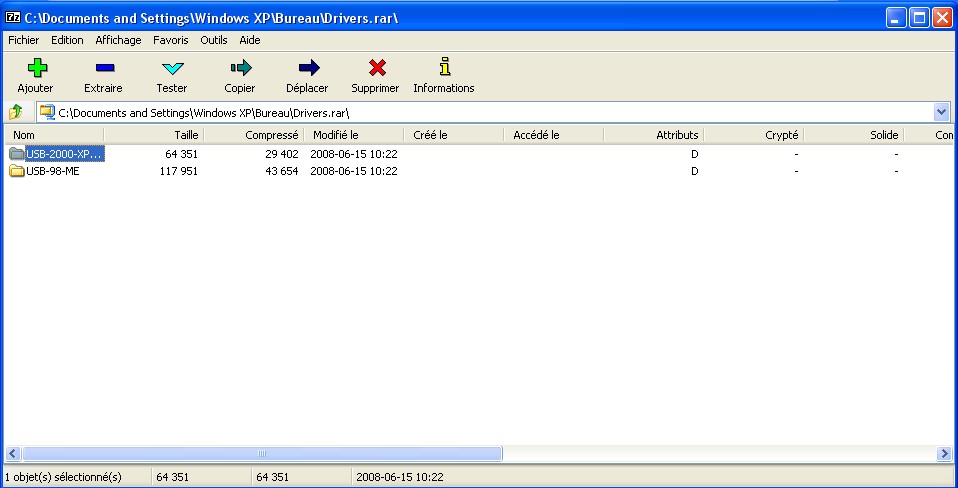
Task: Click the status bar selection count
Action: [x=64, y=477]
